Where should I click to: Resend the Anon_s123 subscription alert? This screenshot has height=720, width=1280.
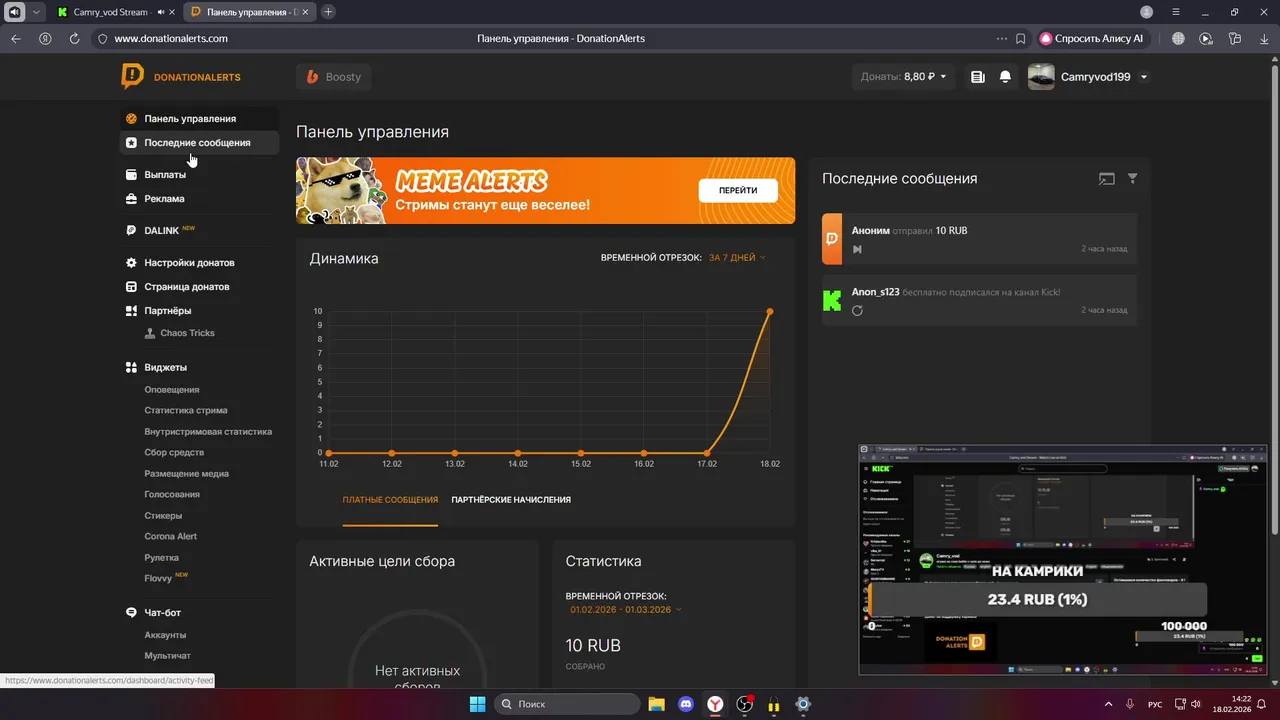click(857, 311)
